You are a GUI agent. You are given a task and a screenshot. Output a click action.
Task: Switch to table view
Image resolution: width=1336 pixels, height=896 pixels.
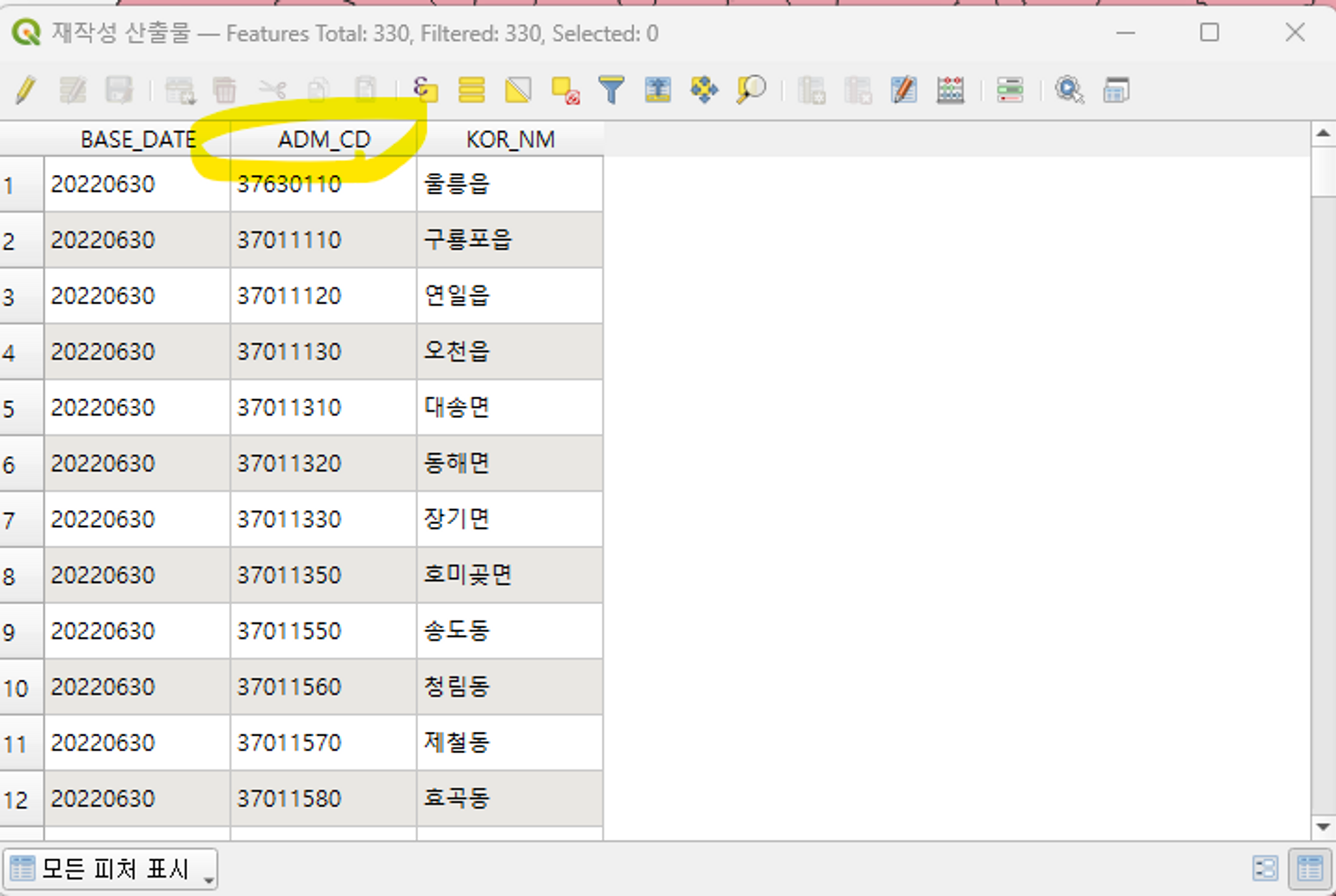(1309, 869)
